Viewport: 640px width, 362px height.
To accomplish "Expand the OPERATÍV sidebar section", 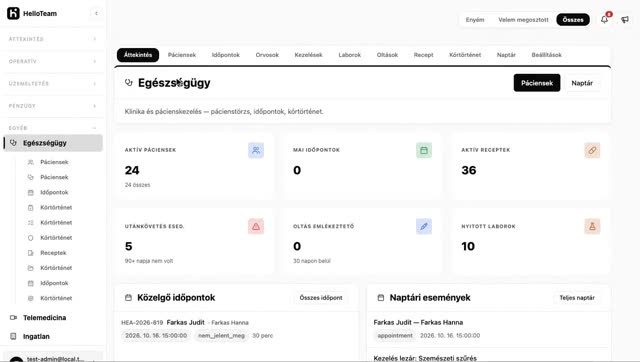I will tap(52, 61).
